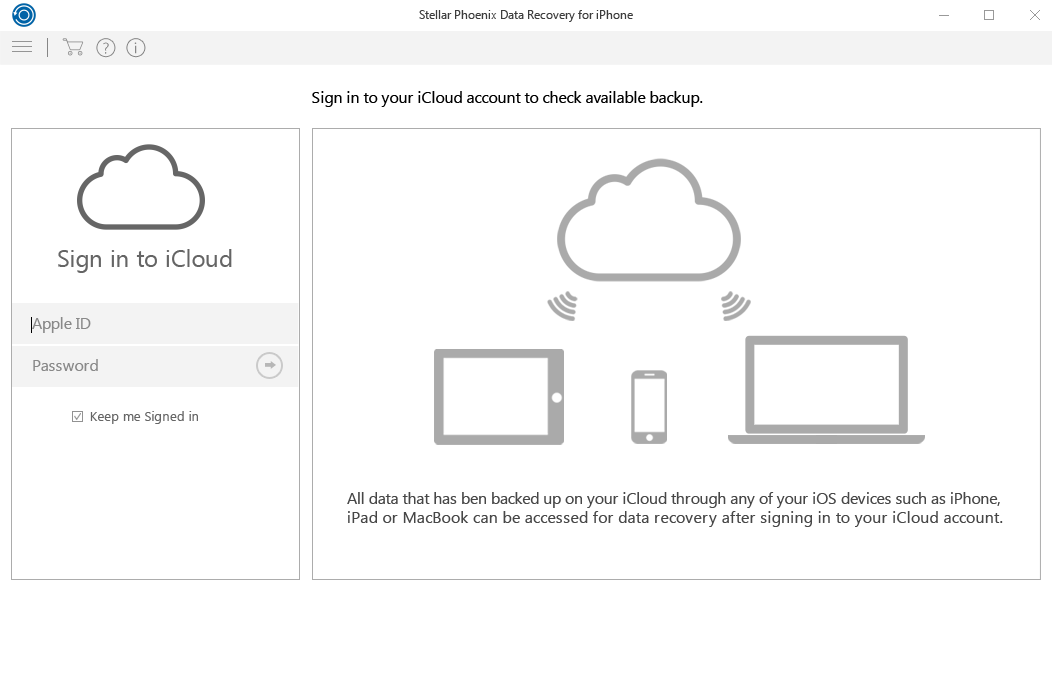Open the shopping cart to buy
The height and width of the screenshot is (687, 1052).
click(x=72, y=47)
